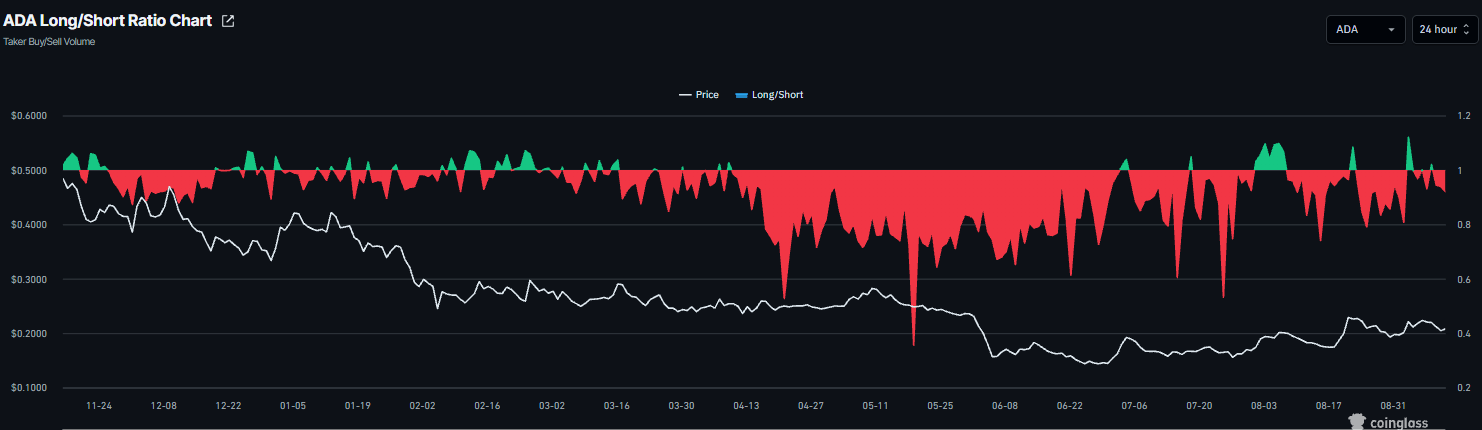Click the 01-05 date label
This screenshot has height=430, width=1482.
293,407
